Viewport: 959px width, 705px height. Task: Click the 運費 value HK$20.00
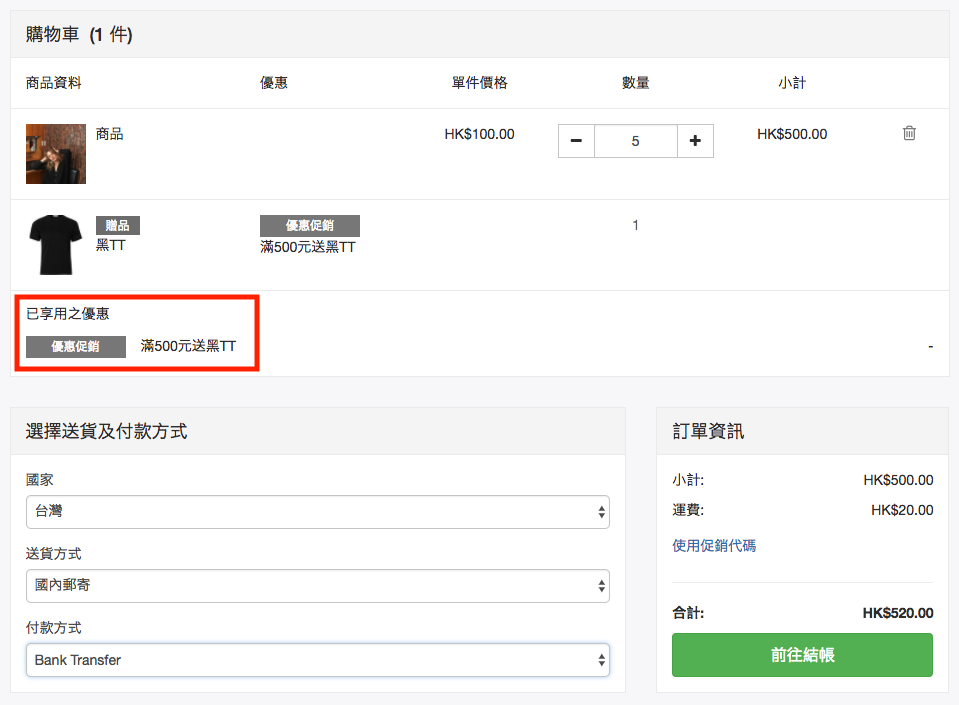click(902, 510)
